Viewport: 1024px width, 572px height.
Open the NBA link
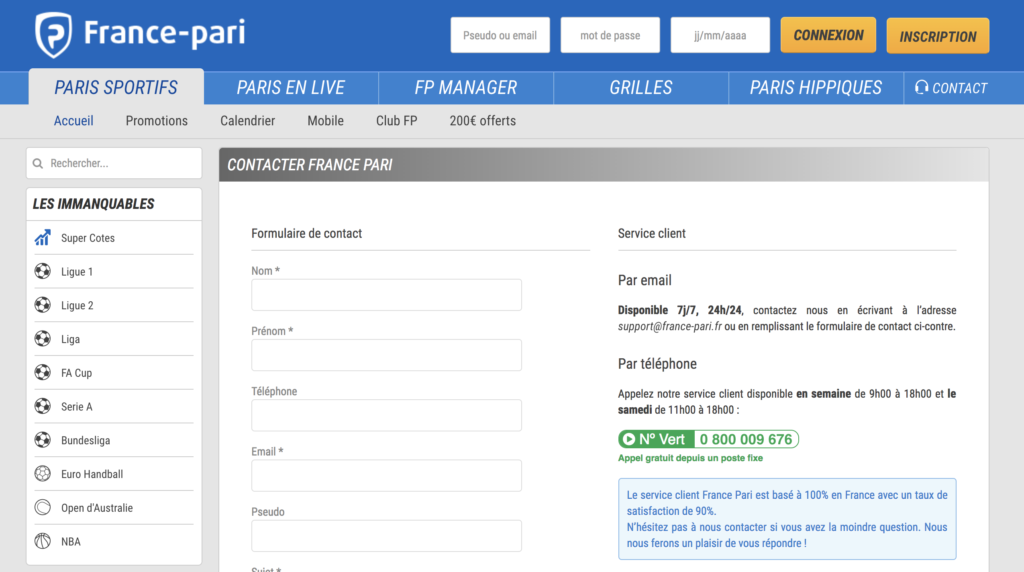(x=71, y=541)
